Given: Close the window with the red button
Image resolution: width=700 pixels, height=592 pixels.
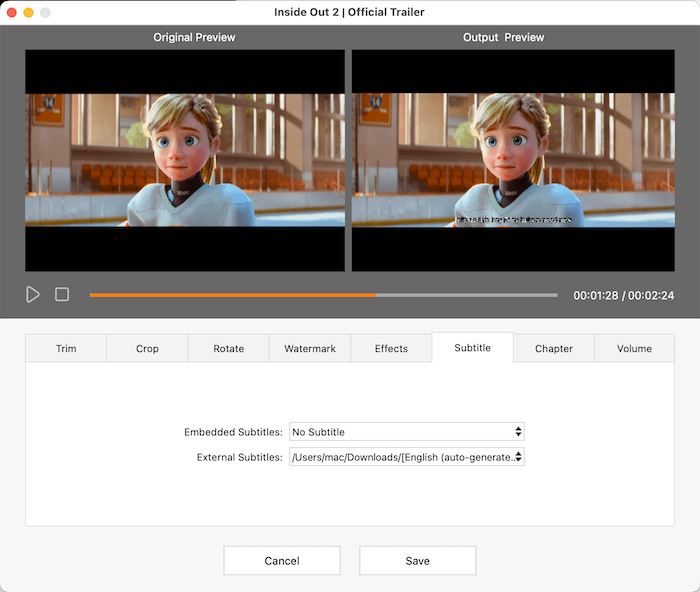Looking at the screenshot, I should (12, 12).
